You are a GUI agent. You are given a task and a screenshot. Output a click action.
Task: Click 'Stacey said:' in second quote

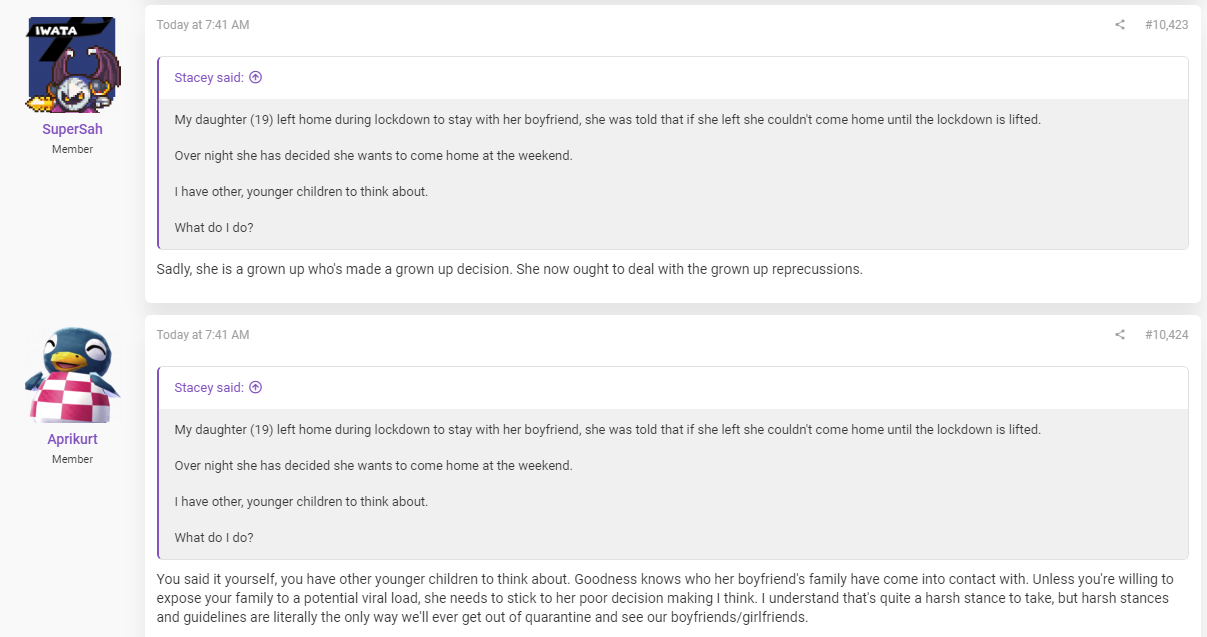(209, 387)
